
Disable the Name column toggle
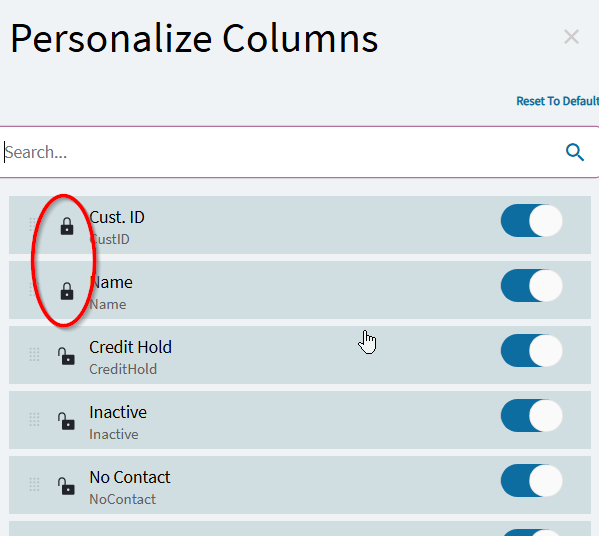pos(531,286)
